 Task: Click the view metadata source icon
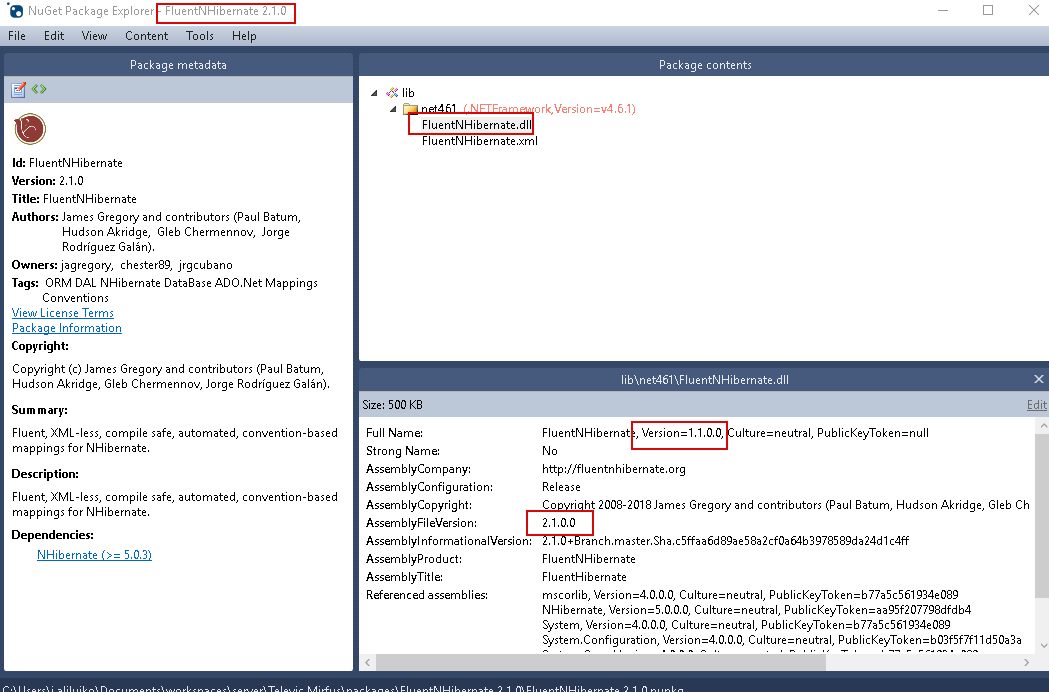pos(39,89)
